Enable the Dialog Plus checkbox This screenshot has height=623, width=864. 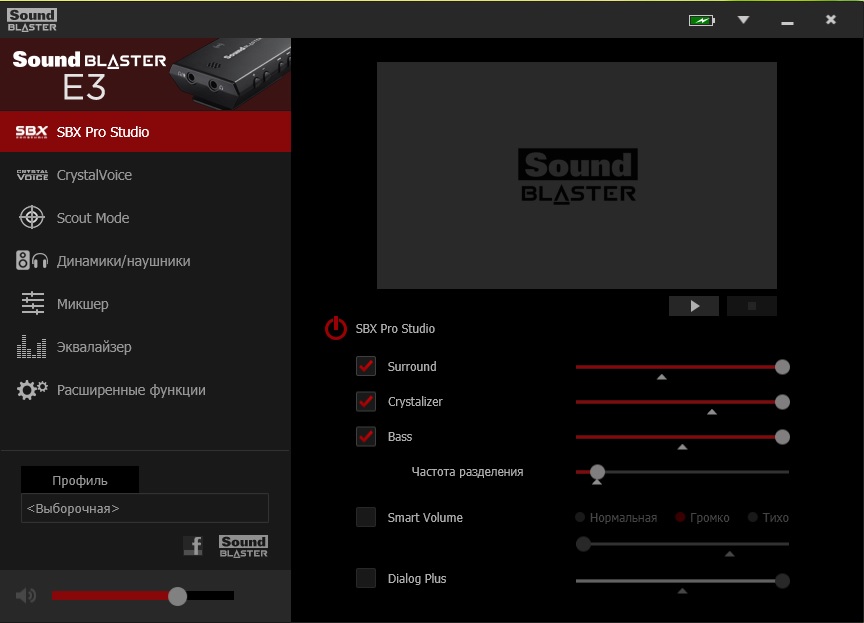366,578
